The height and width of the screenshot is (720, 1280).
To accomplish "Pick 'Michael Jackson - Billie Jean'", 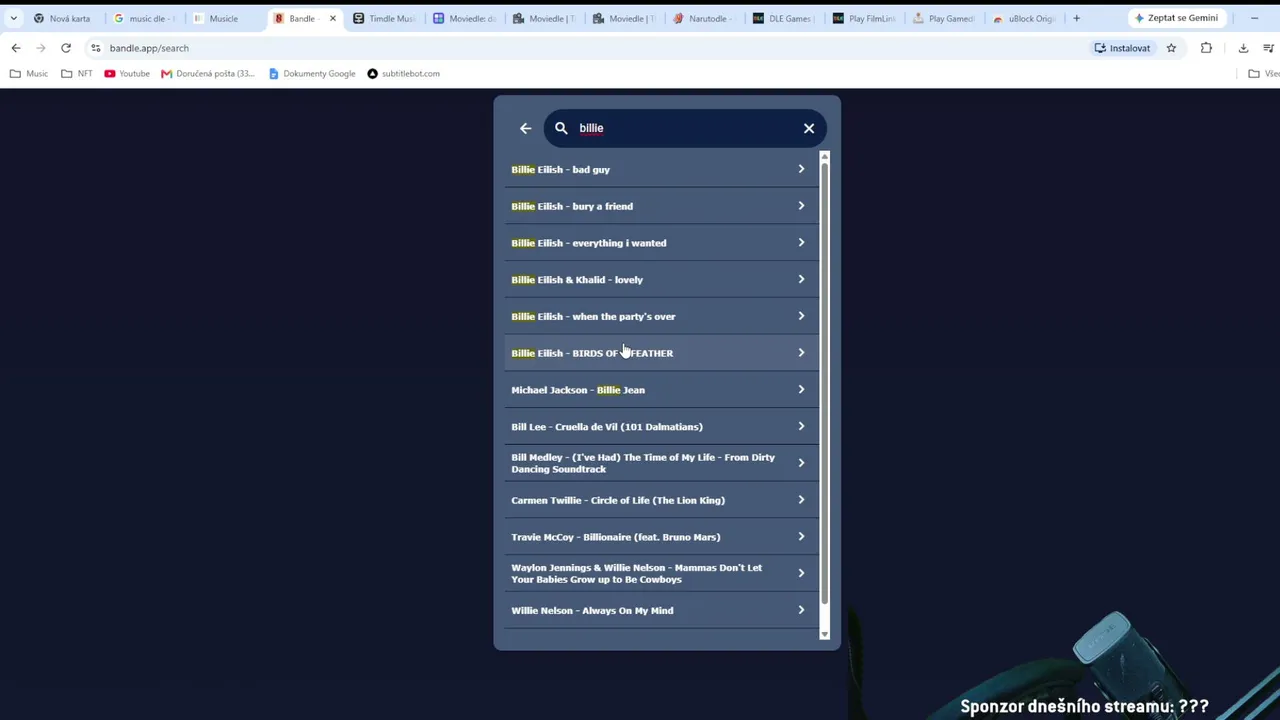I will pyautogui.click(x=661, y=390).
